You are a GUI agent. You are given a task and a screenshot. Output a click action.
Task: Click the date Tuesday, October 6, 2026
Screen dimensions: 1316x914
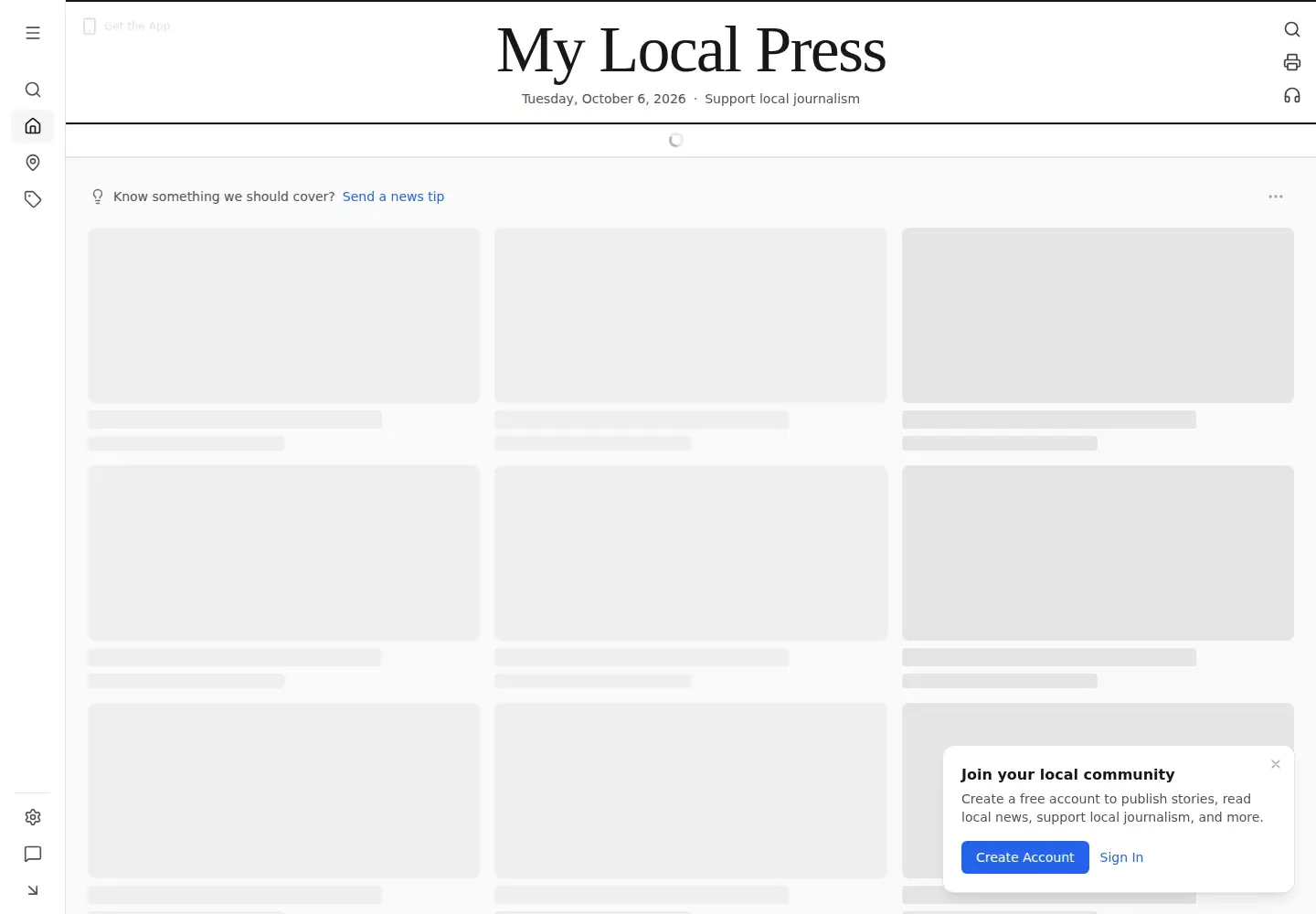[x=603, y=99]
